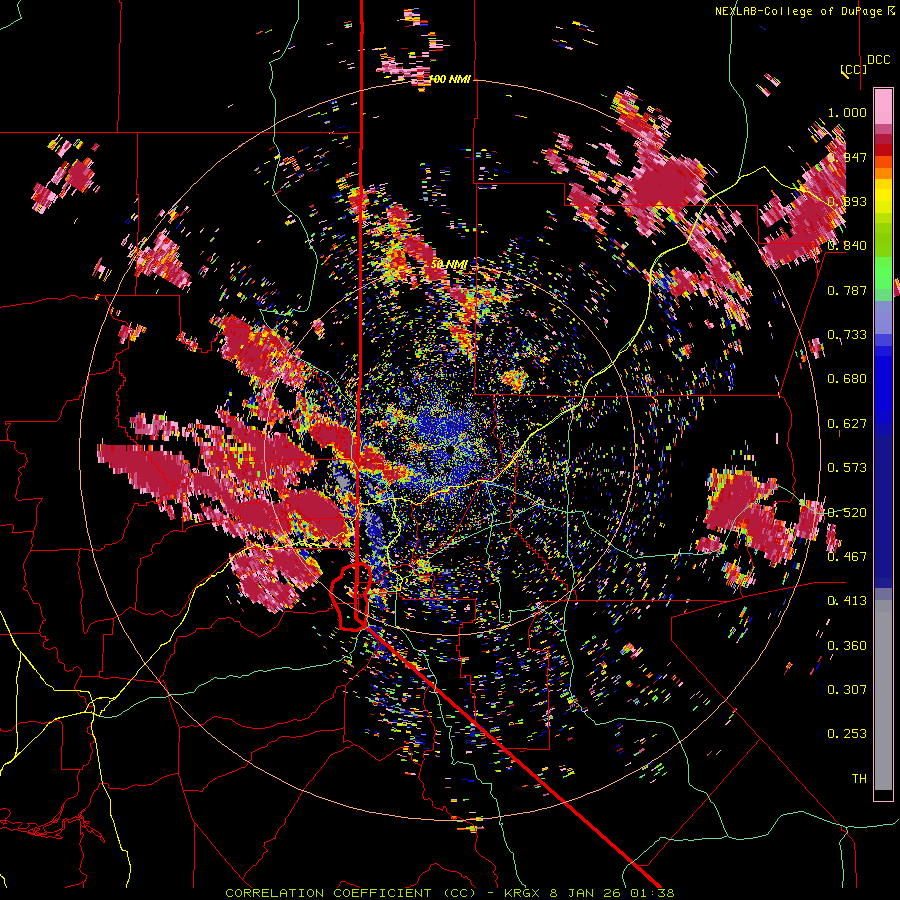Click the 0.360 legend value
The image size is (900, 900).
pyautogui.click(x=847, y=646)
